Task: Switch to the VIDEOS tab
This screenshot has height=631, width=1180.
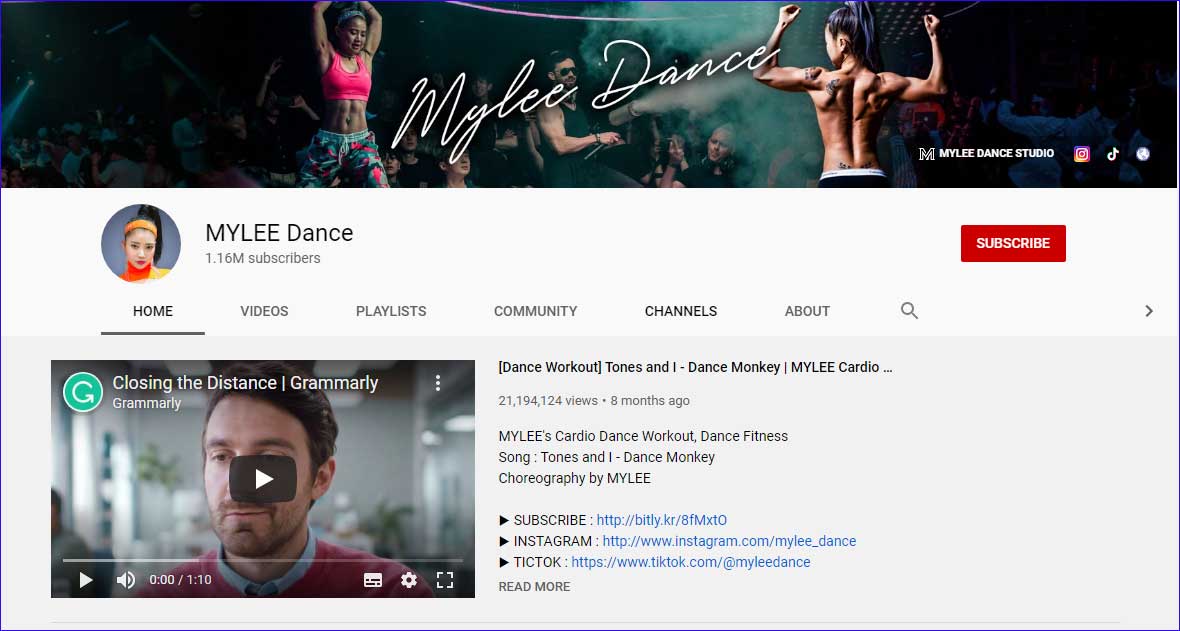Action: click(264, 311)
